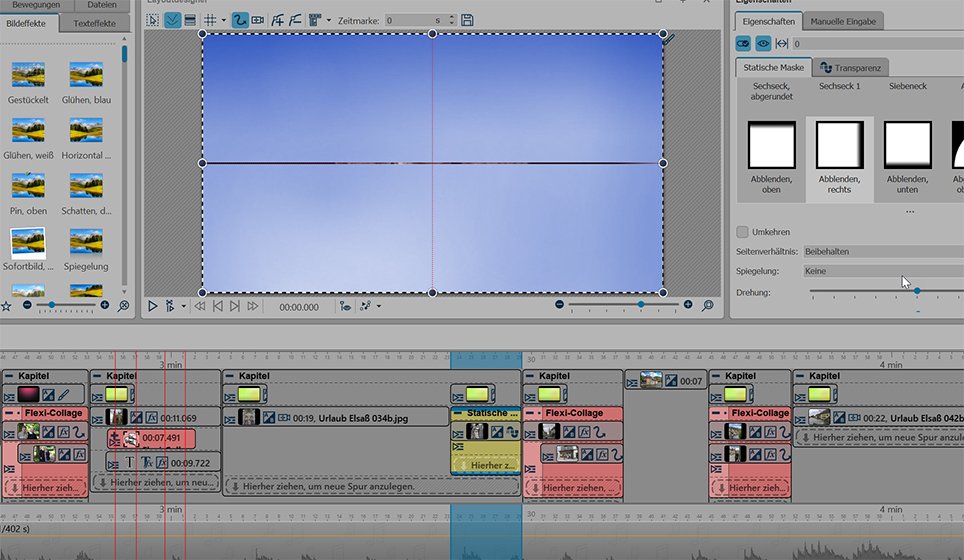Image resolution: width=964 pixels, height=560 pixels.
Task: Click the grid display icon in toolbar
Action: (x=210, y=20)
